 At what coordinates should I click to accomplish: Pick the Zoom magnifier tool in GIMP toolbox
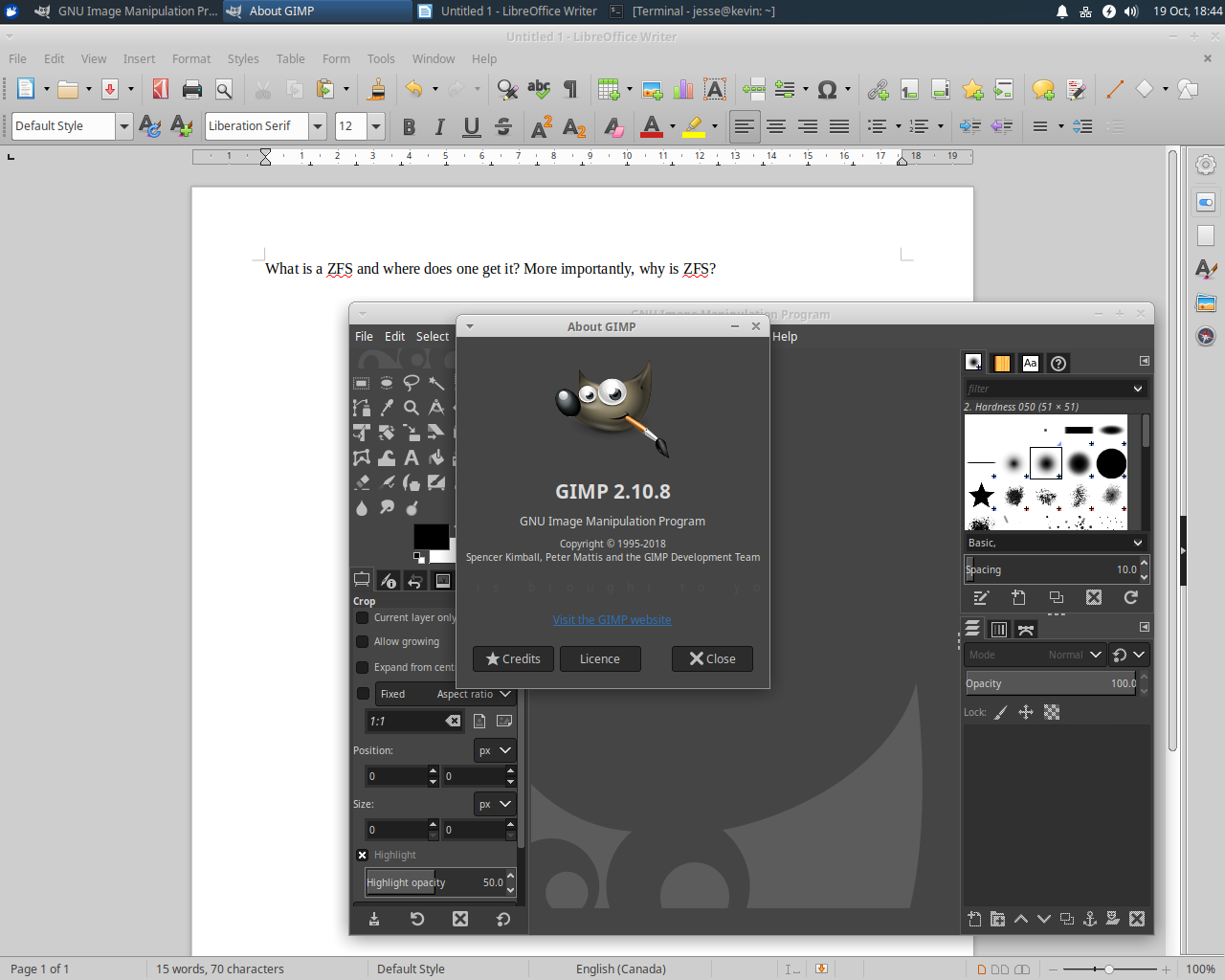pos(412,408)
